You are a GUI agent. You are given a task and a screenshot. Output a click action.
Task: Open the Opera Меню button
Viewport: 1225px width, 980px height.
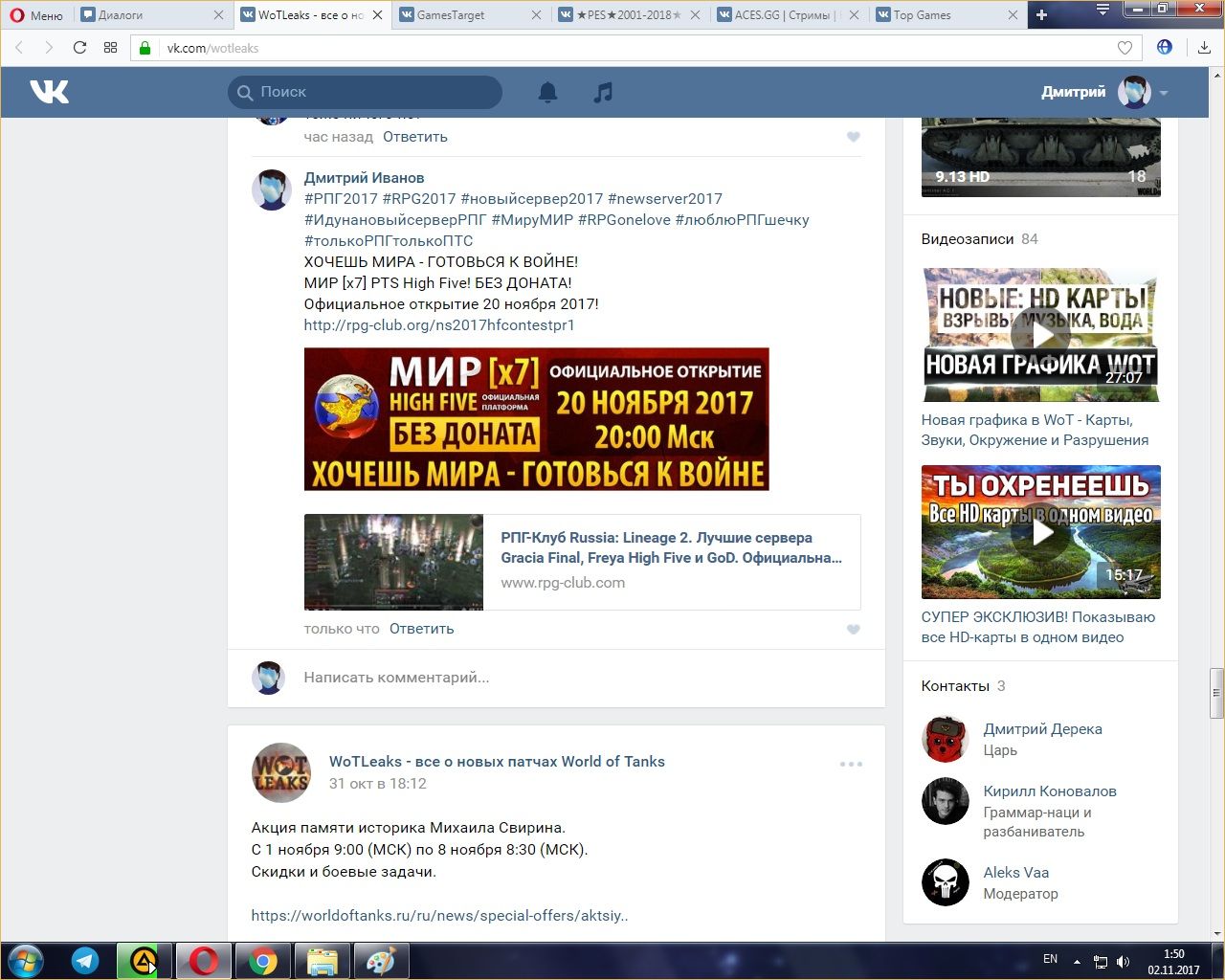[x=36, y=15]
